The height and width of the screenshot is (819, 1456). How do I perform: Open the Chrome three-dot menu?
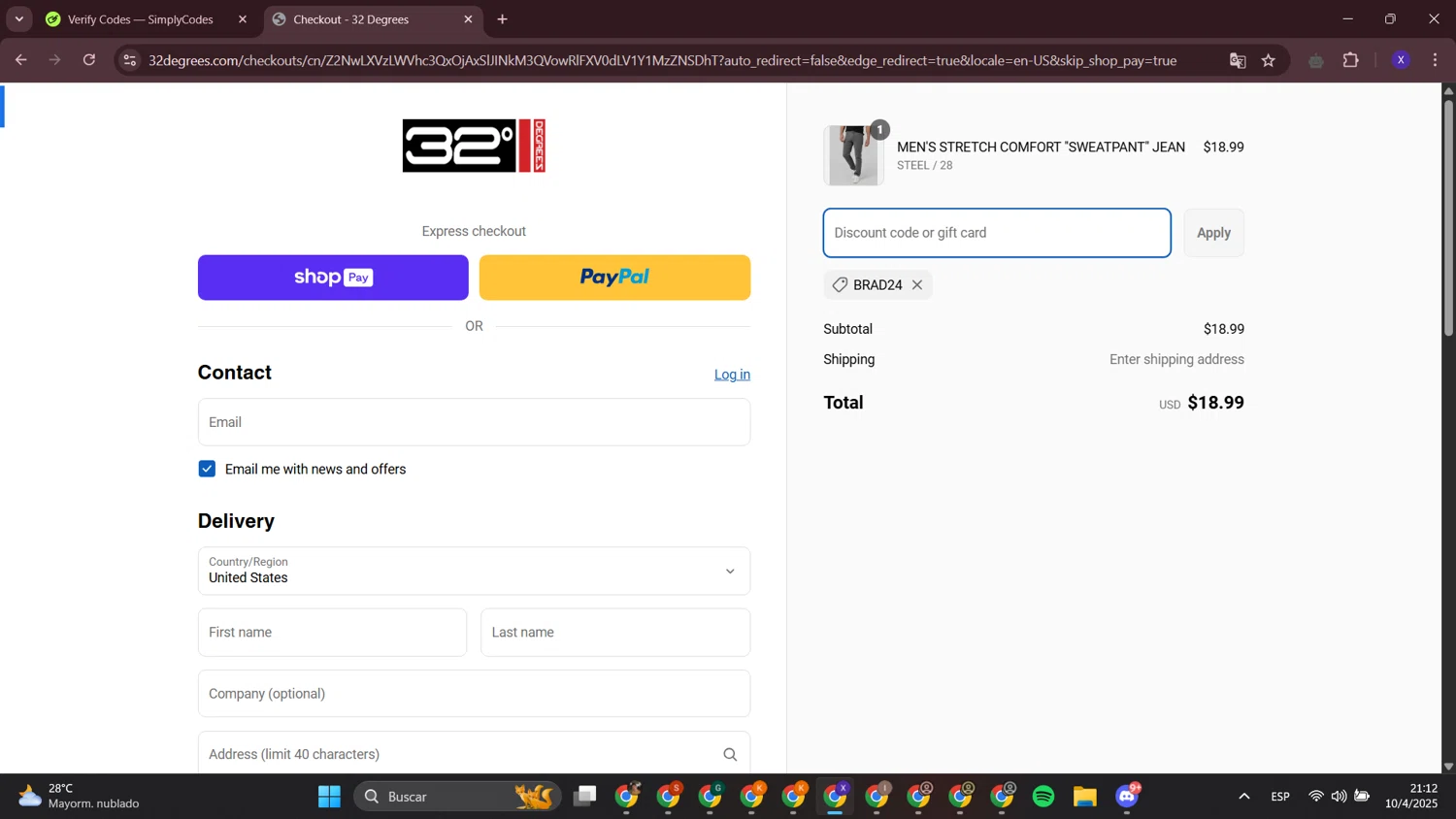[1435, 60]
